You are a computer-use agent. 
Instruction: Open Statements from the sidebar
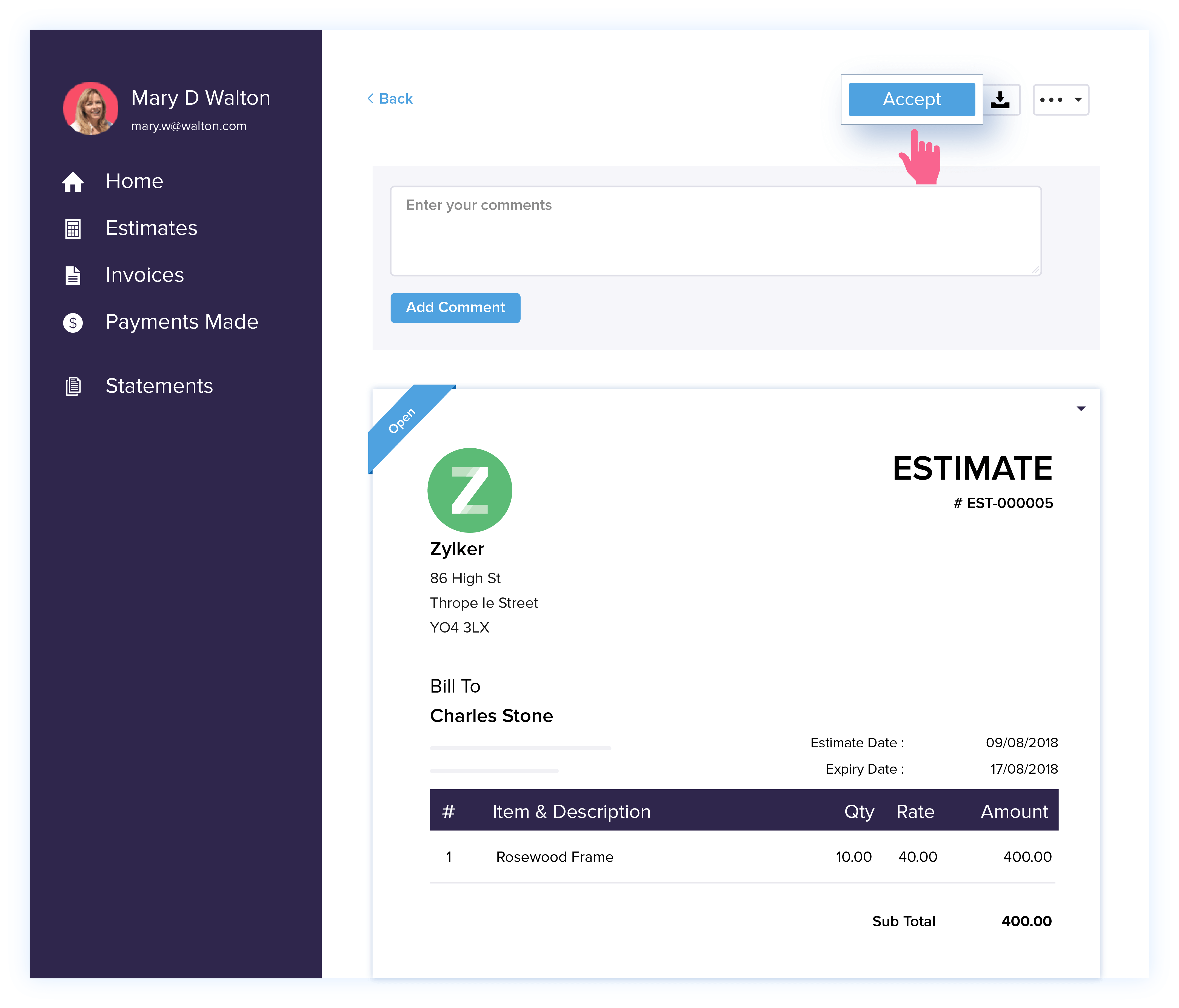159,386
